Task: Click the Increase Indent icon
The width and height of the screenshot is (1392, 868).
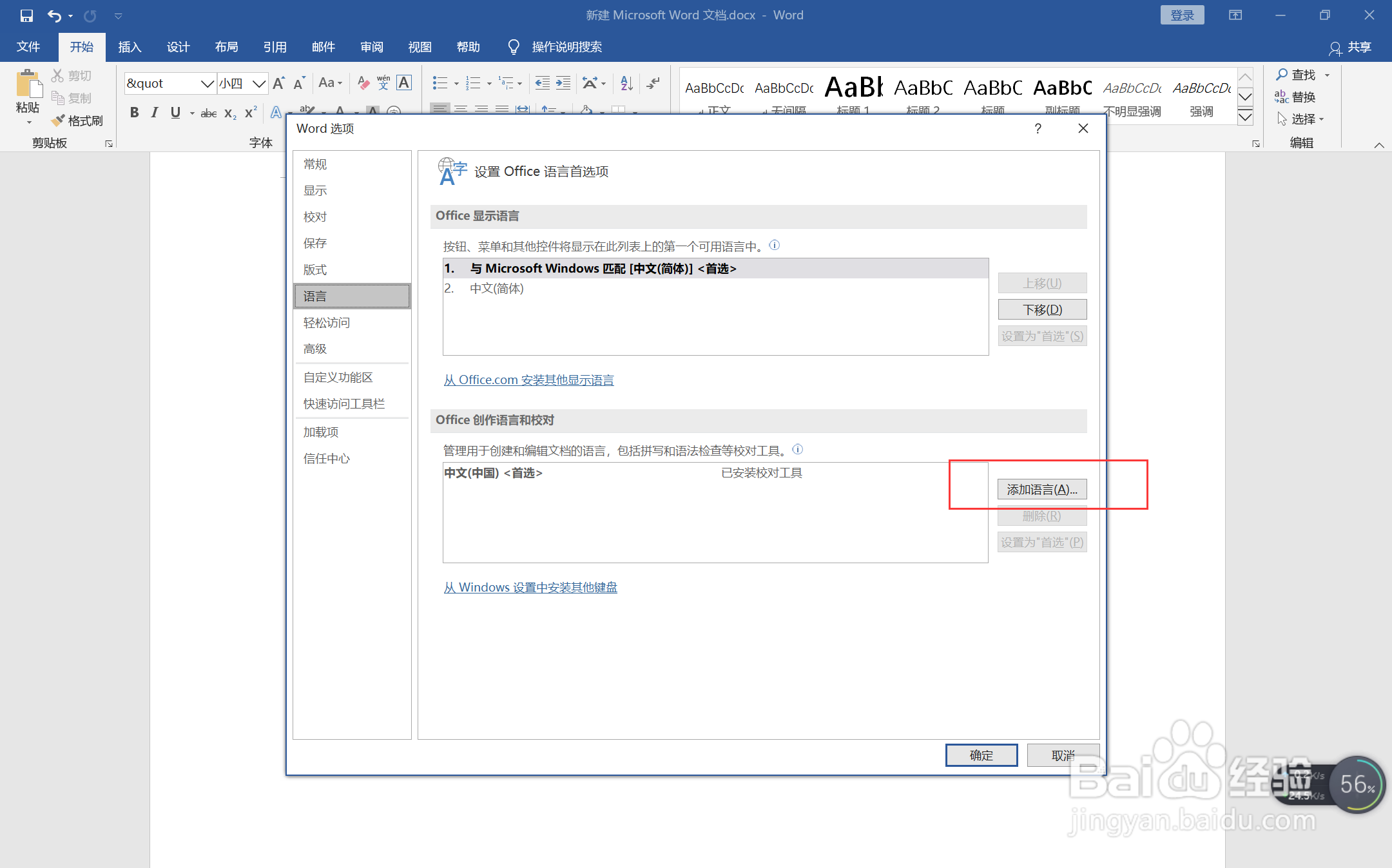Action: 563,83
